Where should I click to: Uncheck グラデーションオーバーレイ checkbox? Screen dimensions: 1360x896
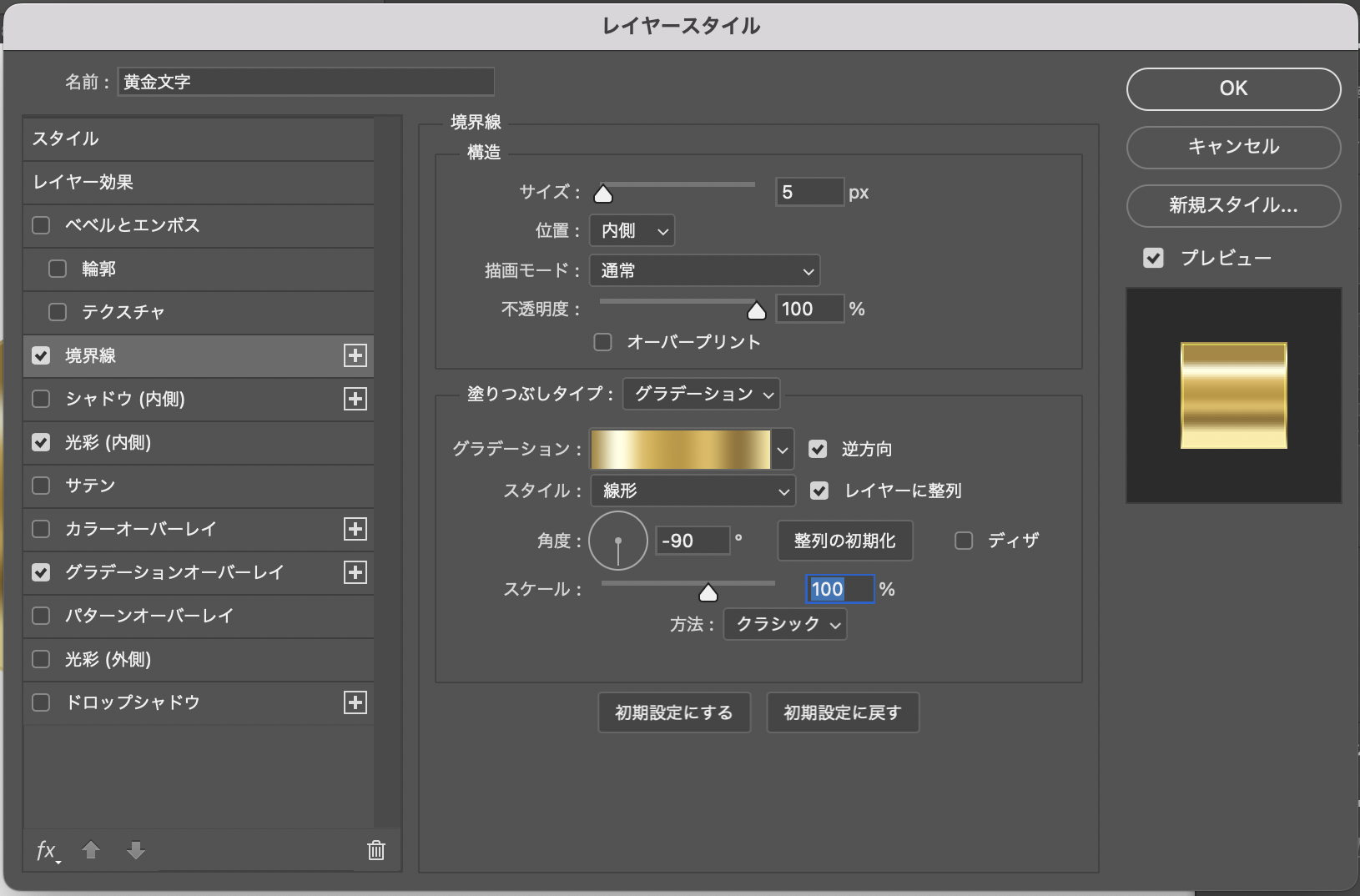point(41,572)
